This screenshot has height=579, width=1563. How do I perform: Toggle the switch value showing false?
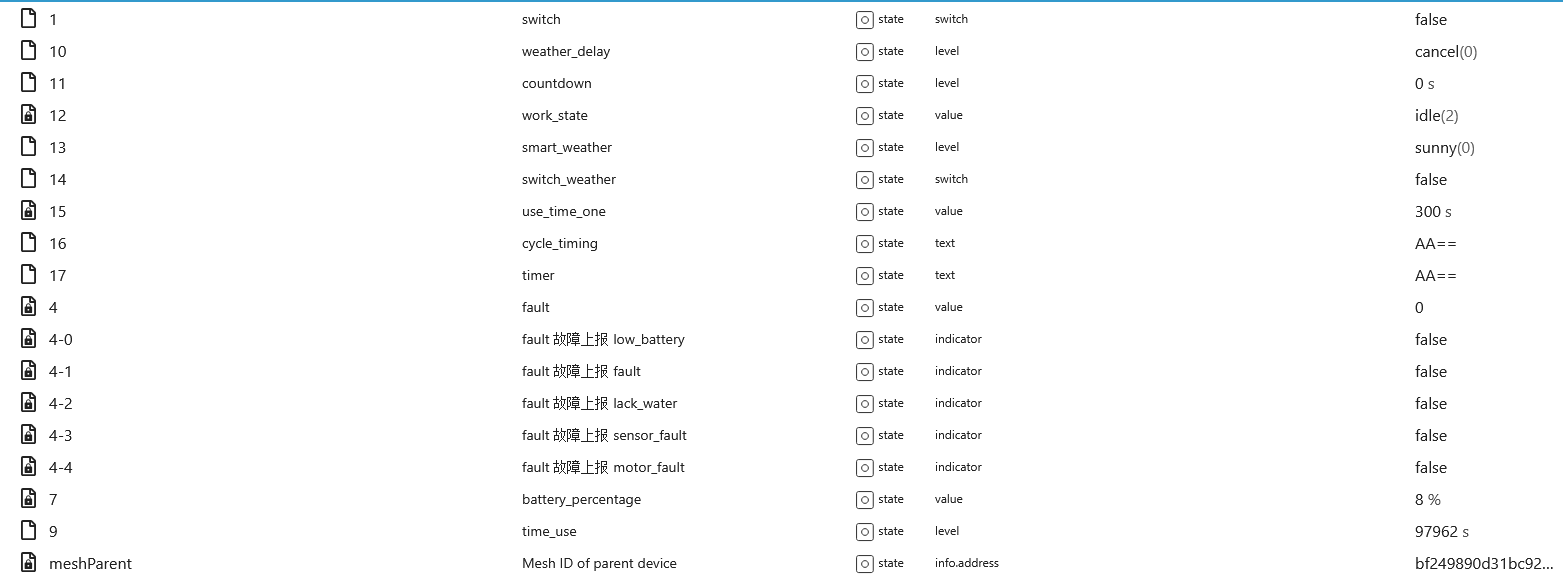[x=1430, y=19]
